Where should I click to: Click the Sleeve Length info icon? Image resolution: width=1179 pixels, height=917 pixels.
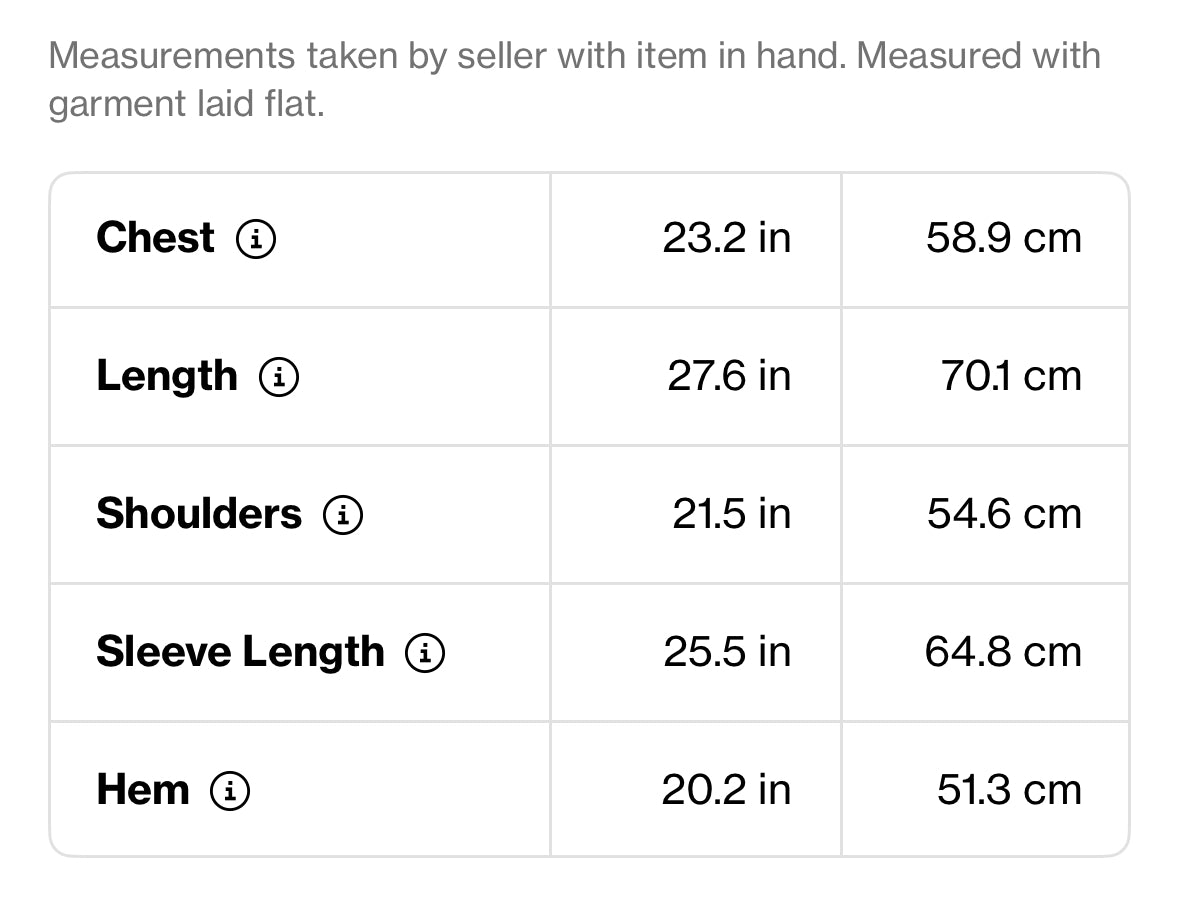coord(425,652)
